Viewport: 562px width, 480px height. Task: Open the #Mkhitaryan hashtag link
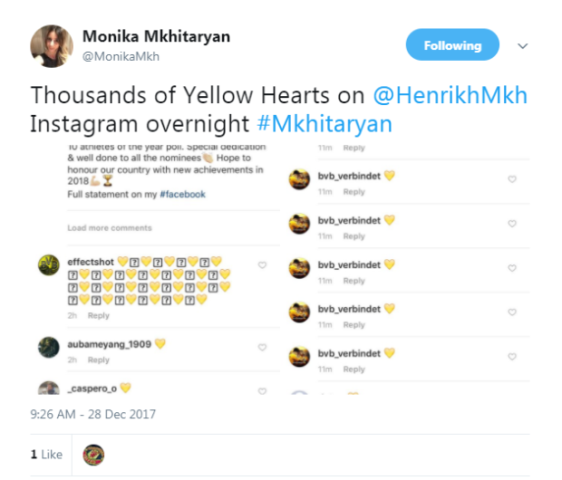click(x=325, y=124)
